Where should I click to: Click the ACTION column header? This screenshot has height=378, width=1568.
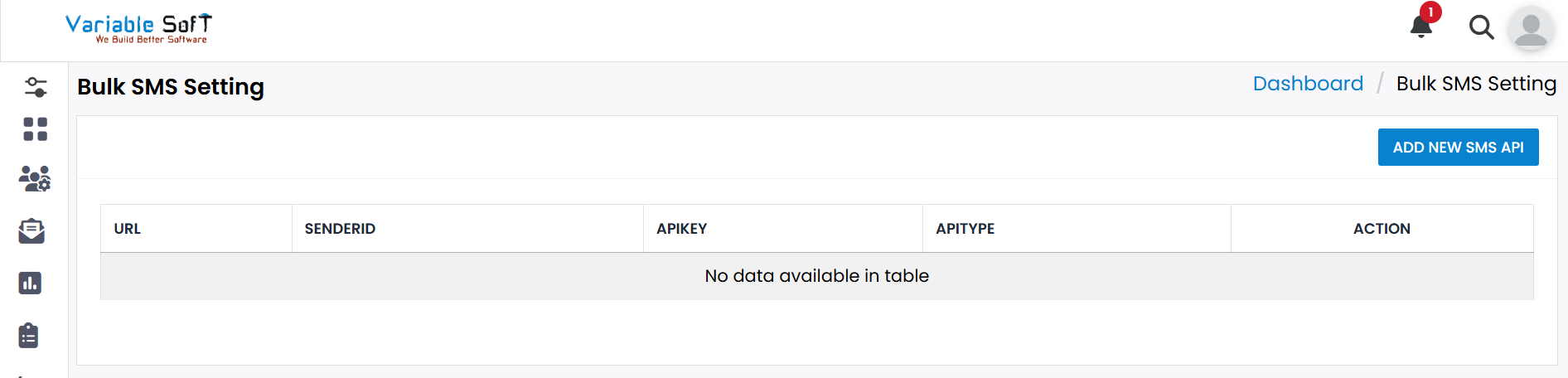coord(1382,229)
